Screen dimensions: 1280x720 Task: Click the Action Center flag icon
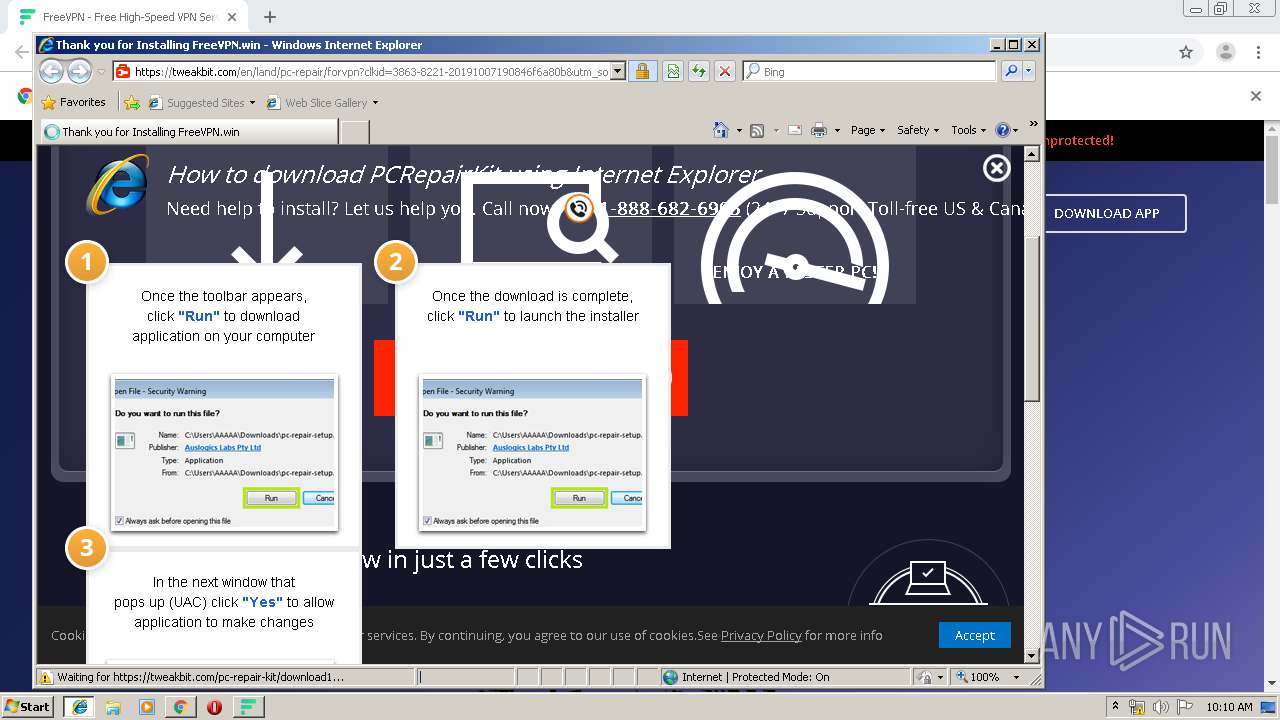click(1185, 707)
